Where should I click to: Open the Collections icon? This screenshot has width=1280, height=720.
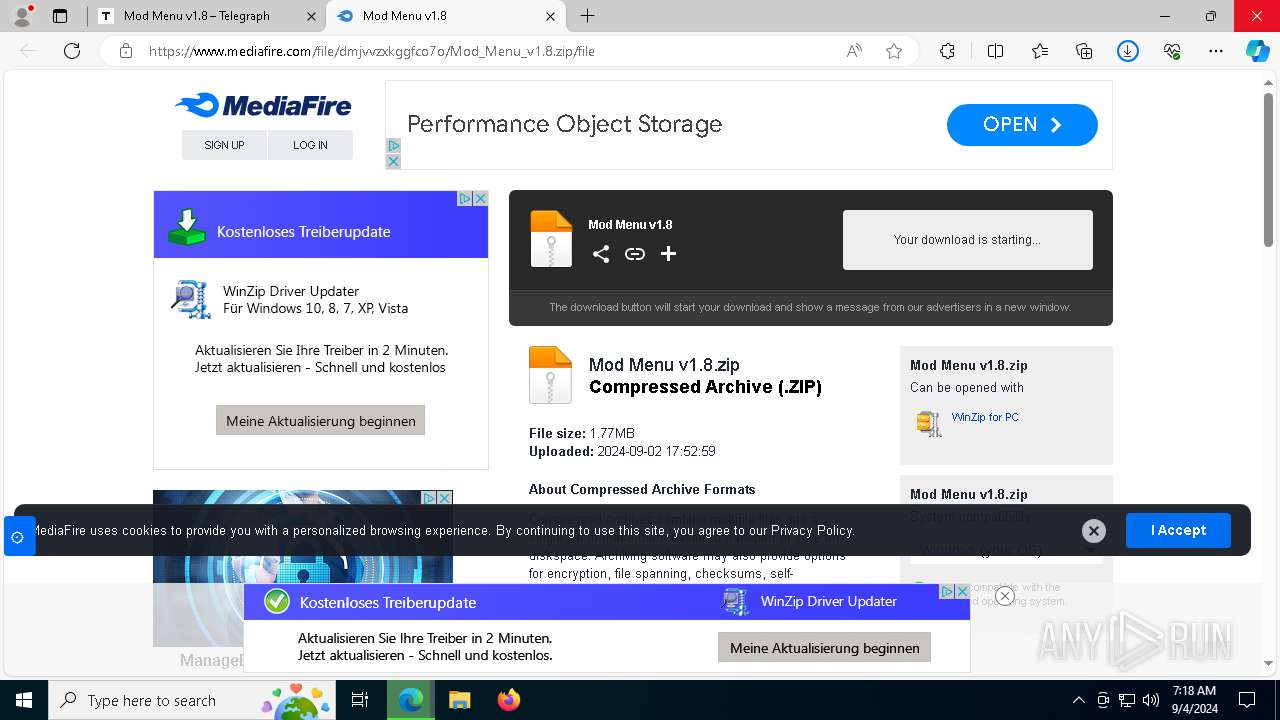pos(1084,51)
